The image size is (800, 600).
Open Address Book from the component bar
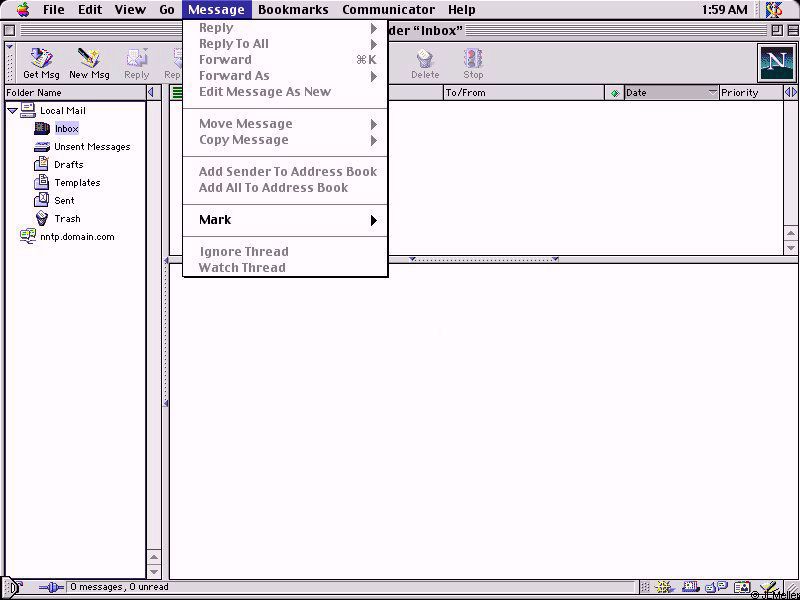(x=743, y=587)
